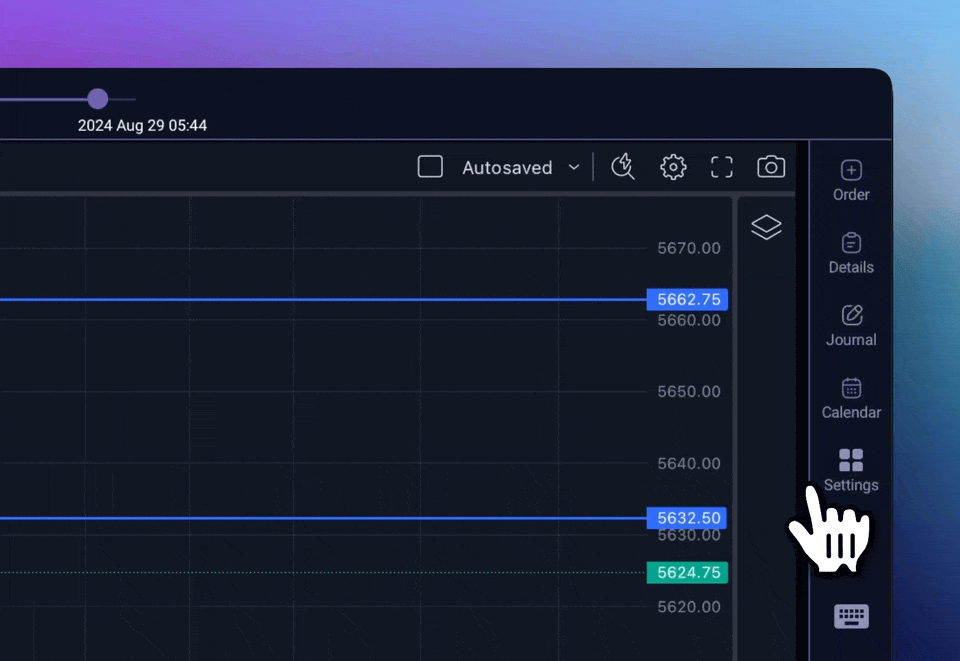Image resolution: width=960 pixels, height=661 pixels.
Task: Toggle the checkbox beside Autosaved
Action: point(430,167)
